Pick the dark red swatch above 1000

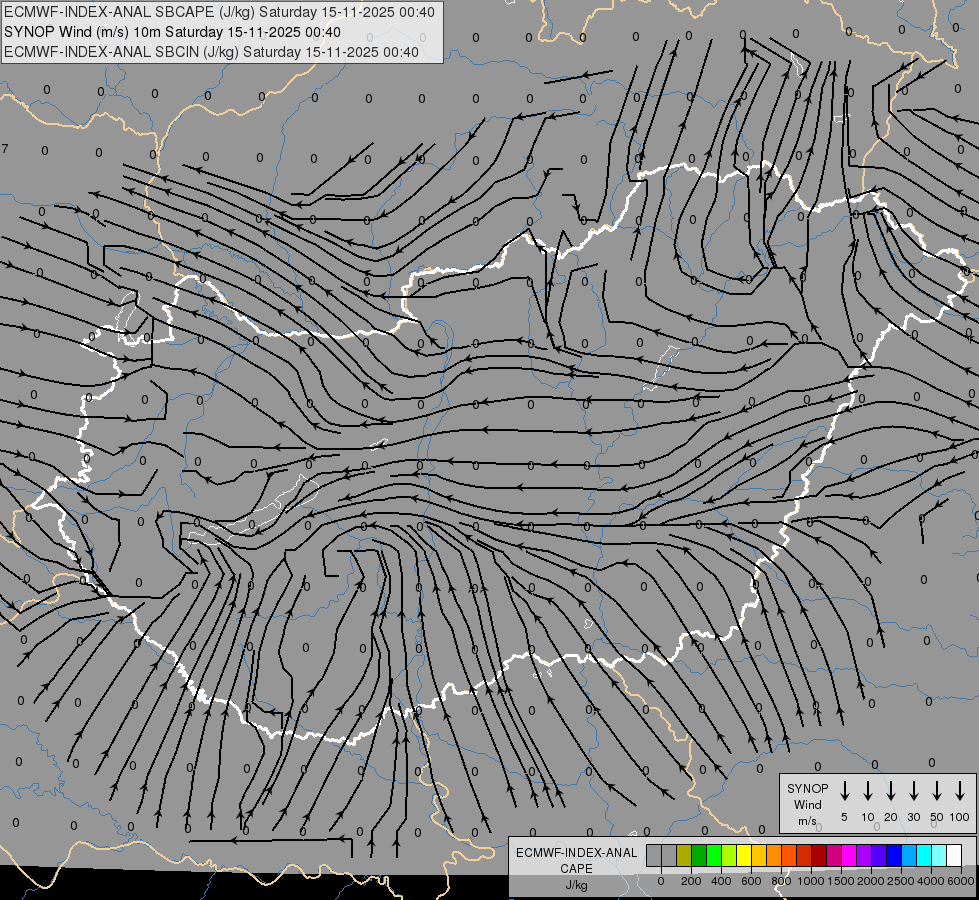tap(819, 855)
